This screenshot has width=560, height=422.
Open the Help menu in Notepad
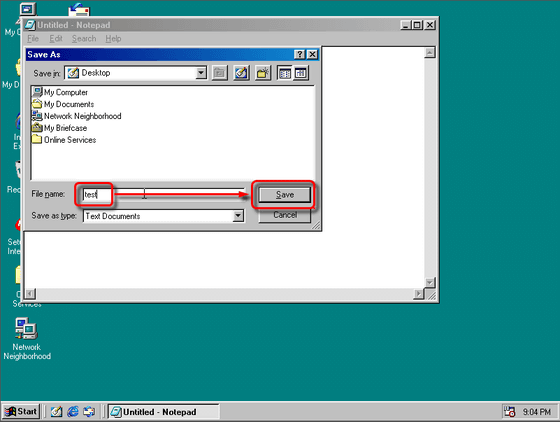point(113,39)
